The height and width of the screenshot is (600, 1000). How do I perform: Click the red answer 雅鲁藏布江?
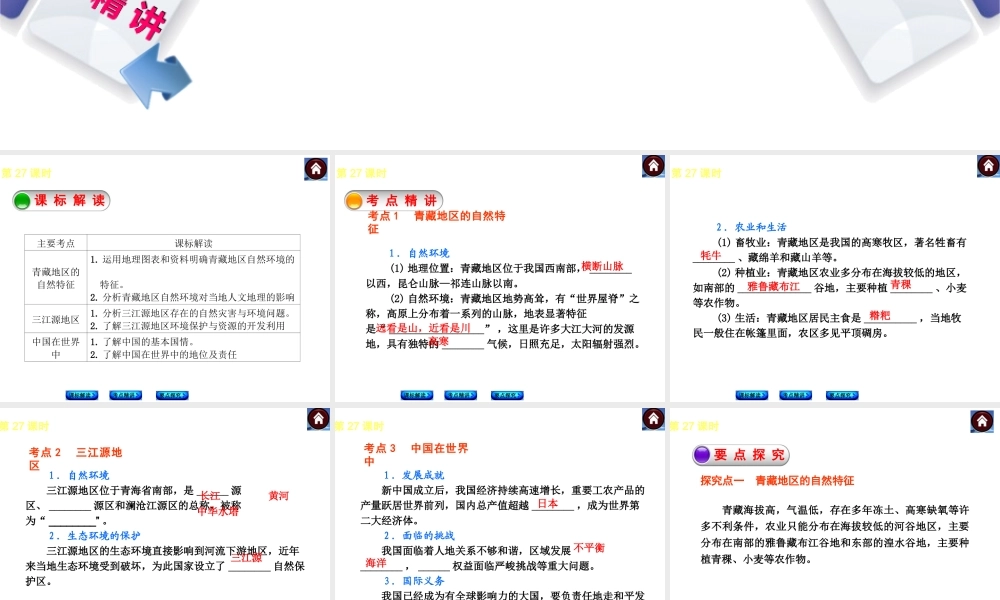773,286
